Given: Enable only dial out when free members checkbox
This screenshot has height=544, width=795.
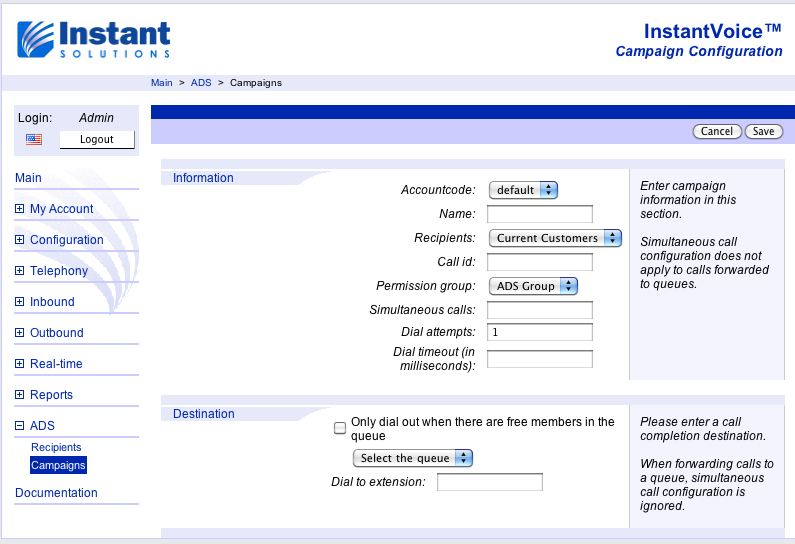Looking at the screenshot, I should pos(340,428).
